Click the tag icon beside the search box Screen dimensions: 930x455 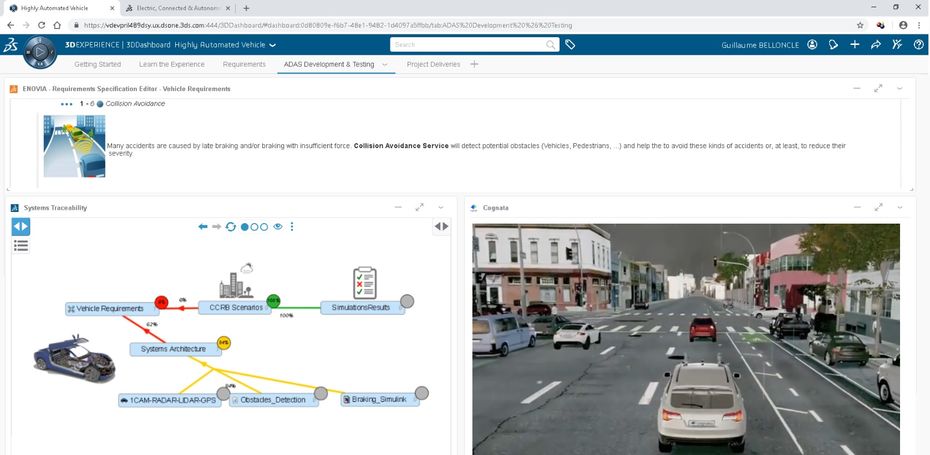click(570, 45)
